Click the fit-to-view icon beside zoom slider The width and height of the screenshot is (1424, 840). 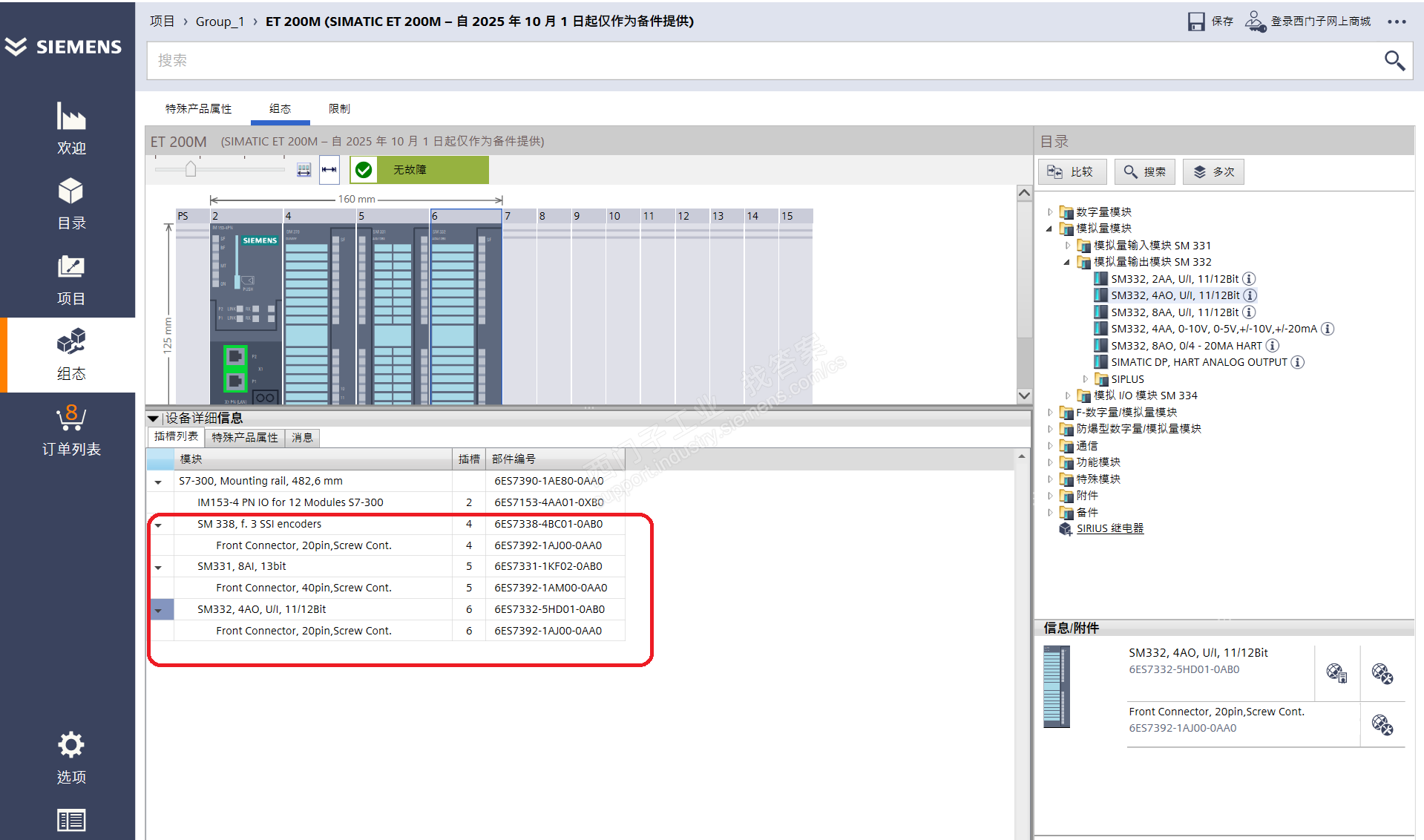click(304, 170)
